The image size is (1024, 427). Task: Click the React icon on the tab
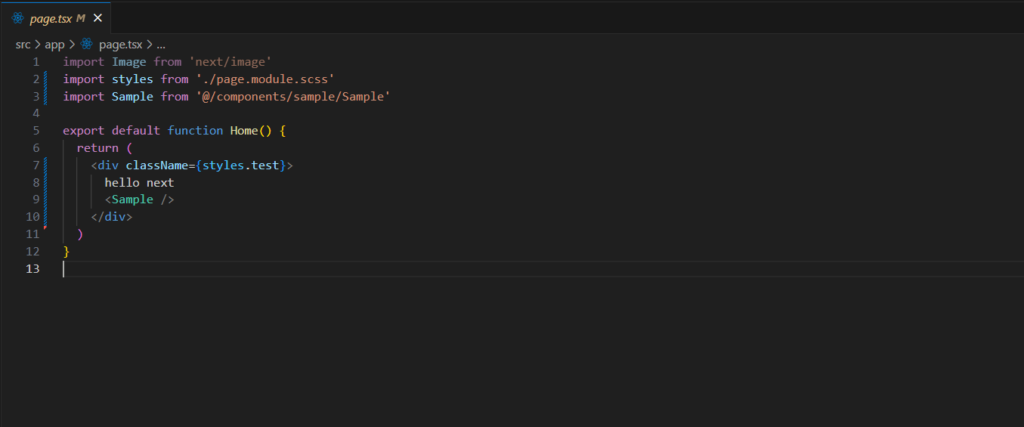(18, 18)
